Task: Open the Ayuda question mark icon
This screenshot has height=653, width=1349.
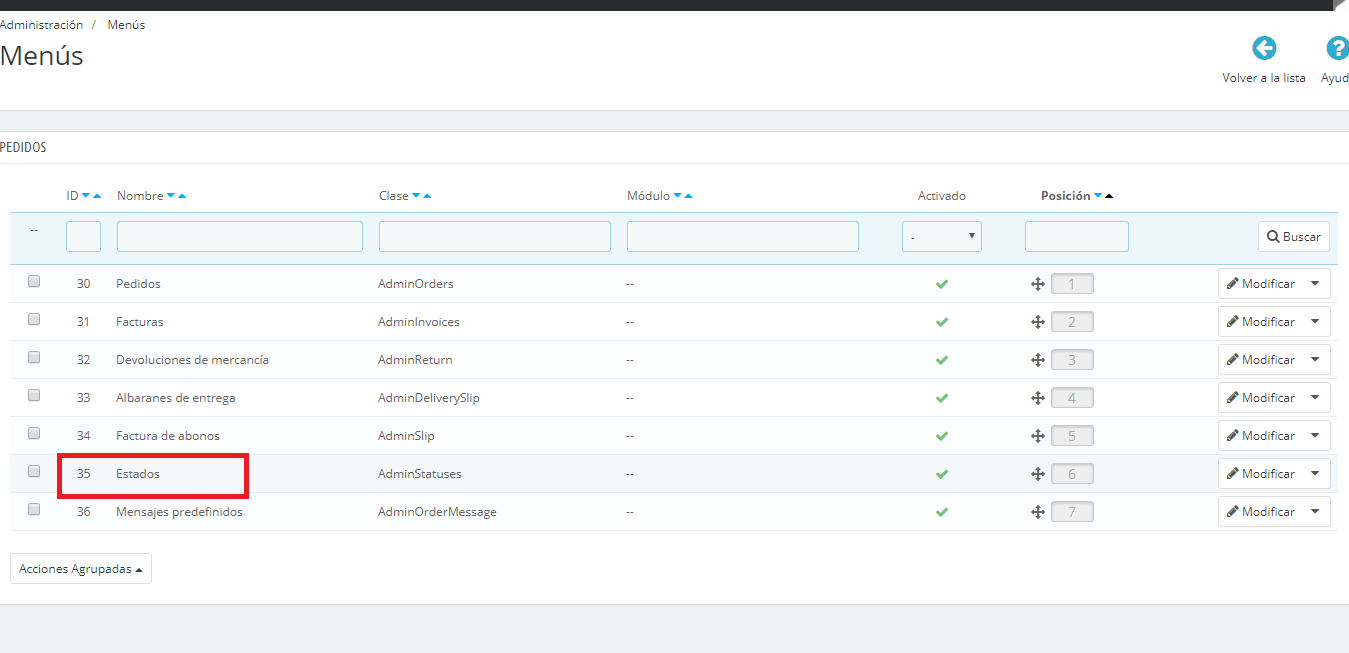Action: pyautogui.click(x=1337, y=48)
